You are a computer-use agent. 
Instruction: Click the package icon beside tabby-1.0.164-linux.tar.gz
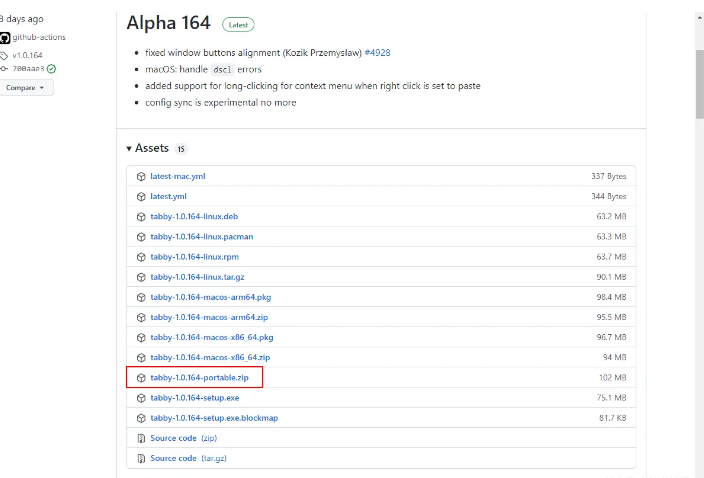[x=141, y=277]
